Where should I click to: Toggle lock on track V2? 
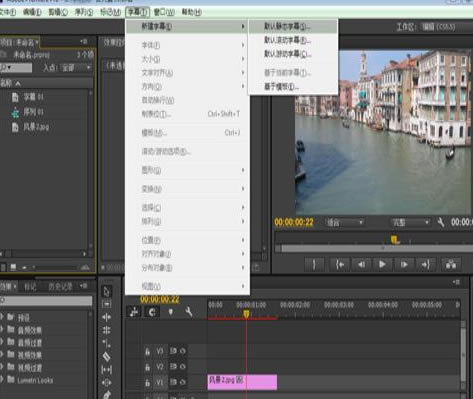point(147,367)
